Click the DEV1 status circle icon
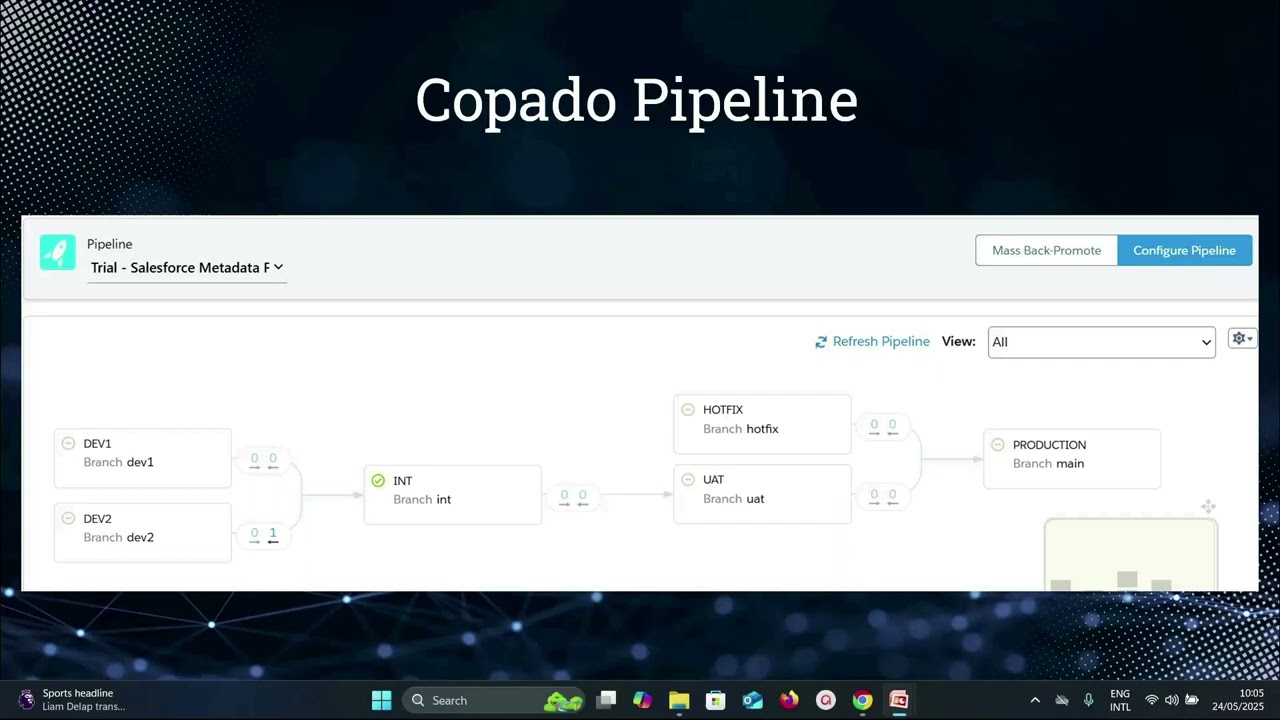Image resolution: width=1280 pixels, height=720 pixels. [68, 443]
